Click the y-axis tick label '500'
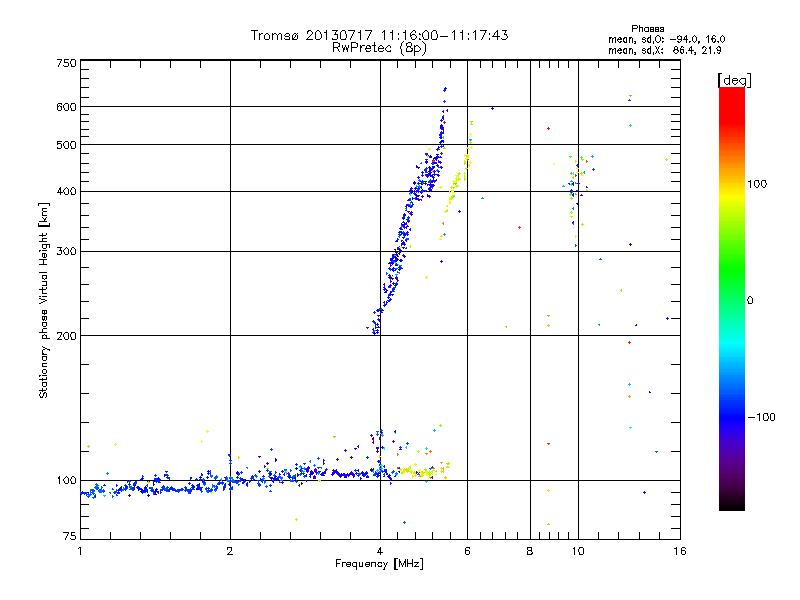800x600 pixels. tap(66, 145)
